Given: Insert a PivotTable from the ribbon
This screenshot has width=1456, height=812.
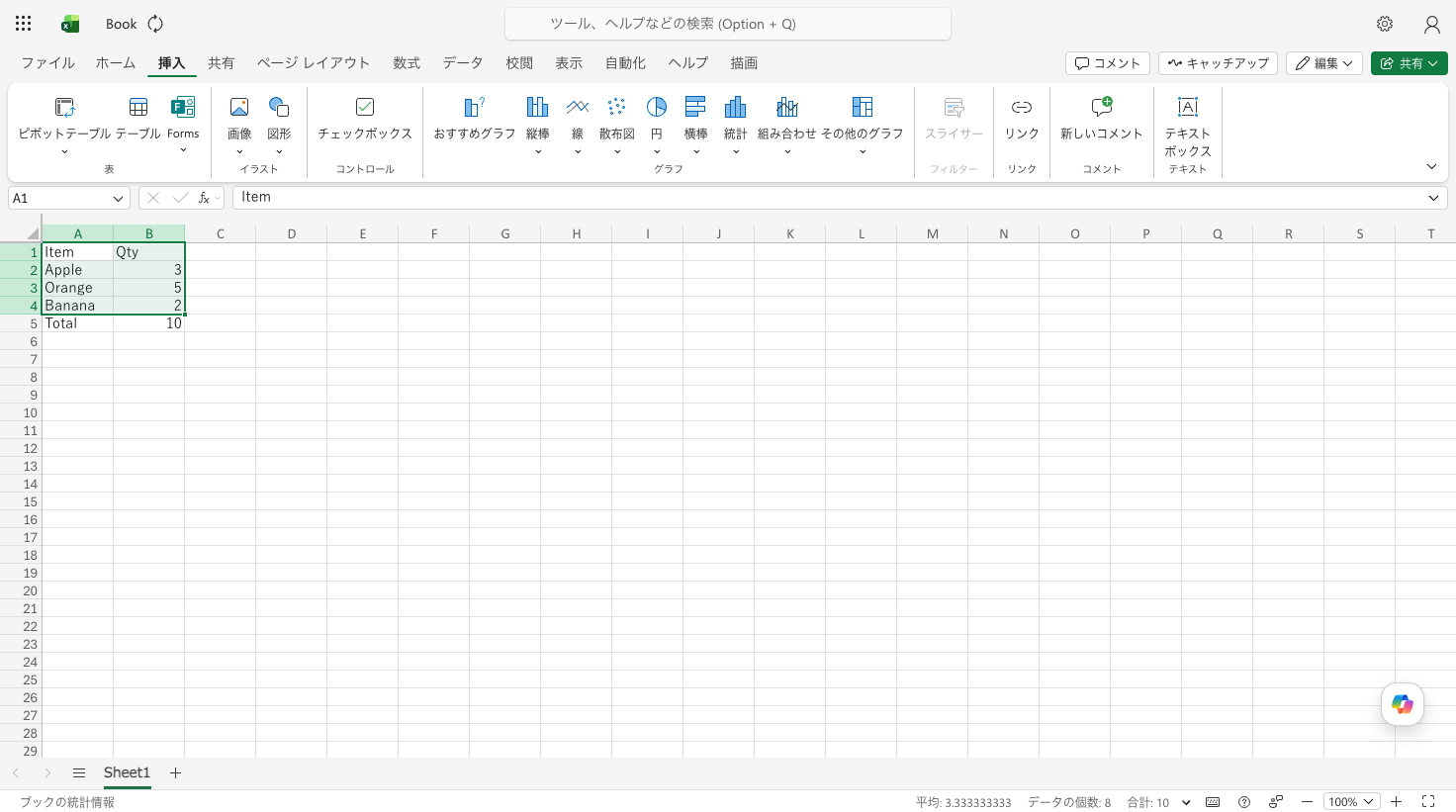Looking at the screenshot, I should pos(64,107).
